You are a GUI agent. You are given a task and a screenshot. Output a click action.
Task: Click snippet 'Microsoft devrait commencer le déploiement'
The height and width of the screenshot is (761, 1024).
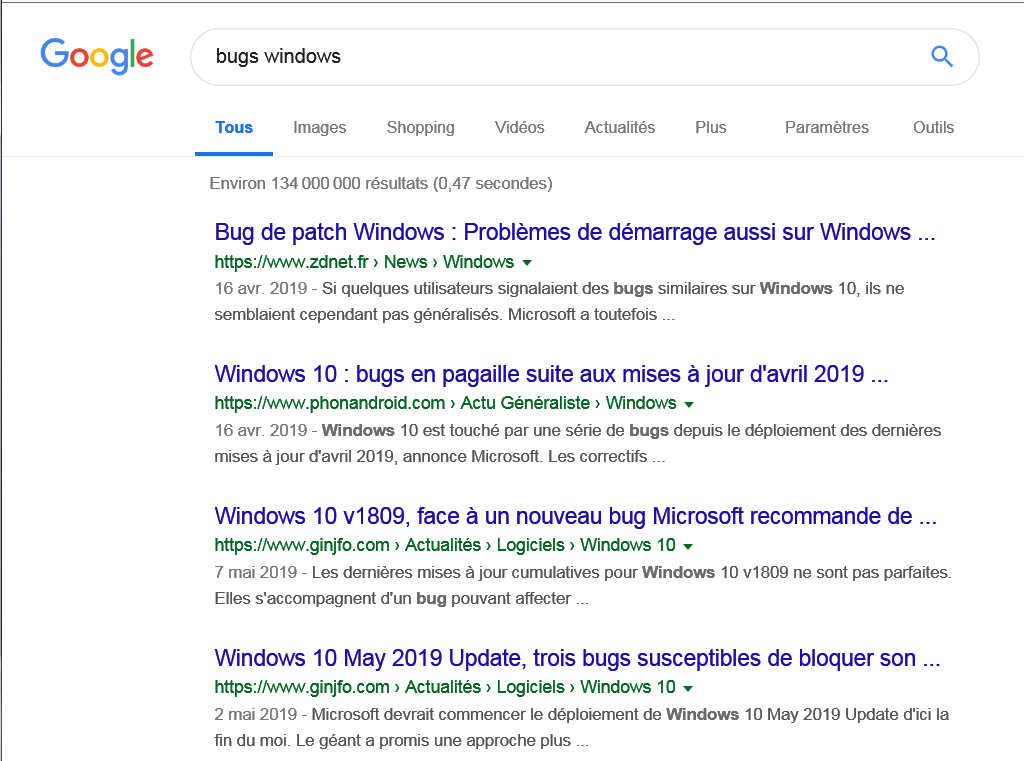(x=581, y=727)
